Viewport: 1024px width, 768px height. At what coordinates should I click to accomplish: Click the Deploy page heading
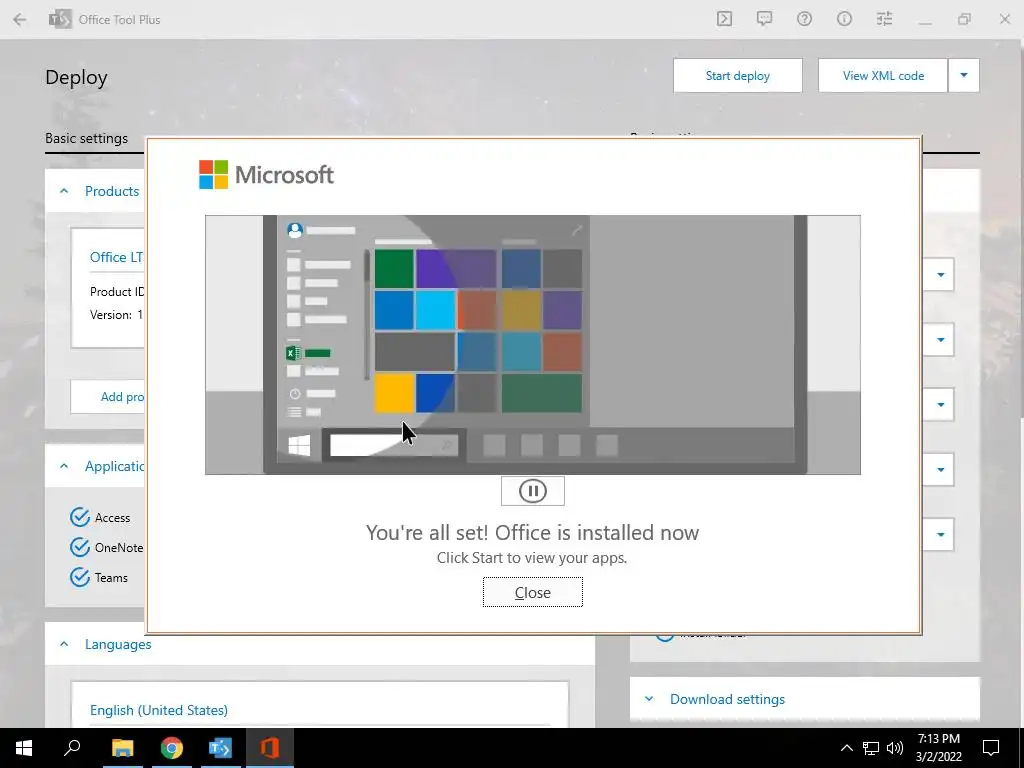point(76,78)
